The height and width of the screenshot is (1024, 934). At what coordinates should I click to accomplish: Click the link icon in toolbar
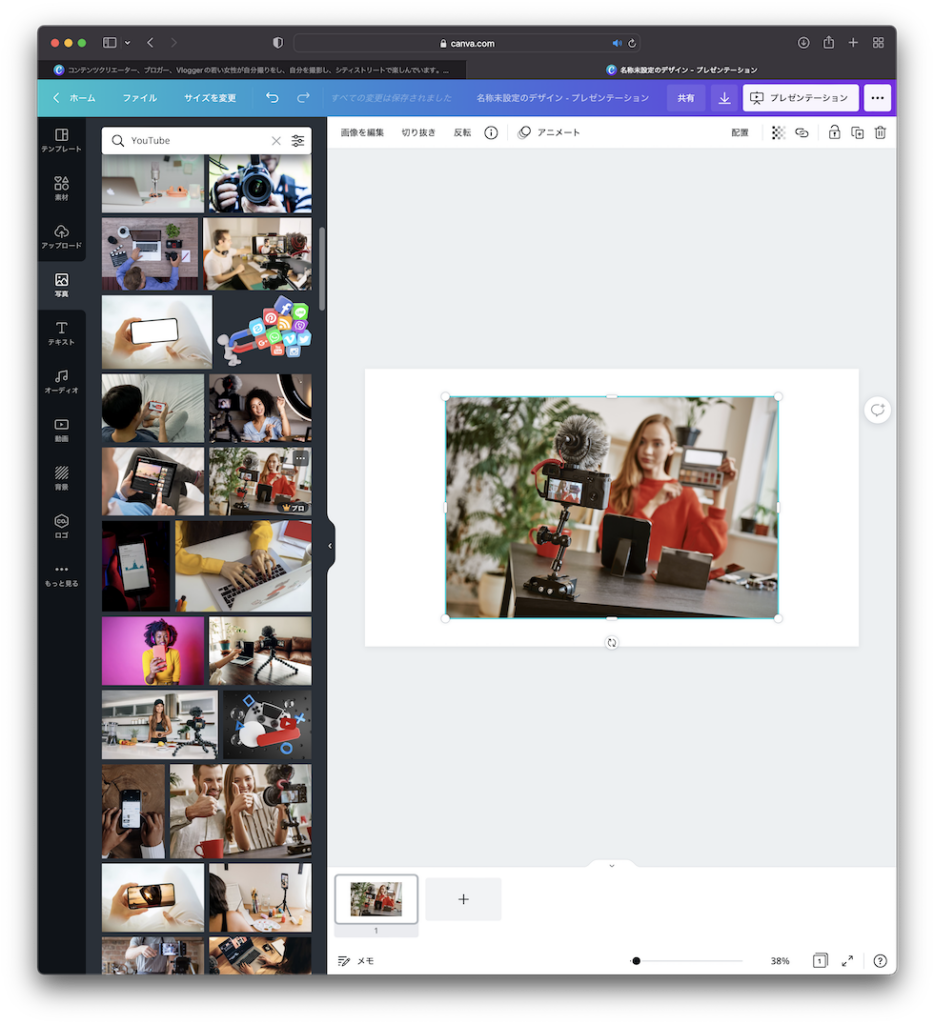802,132
